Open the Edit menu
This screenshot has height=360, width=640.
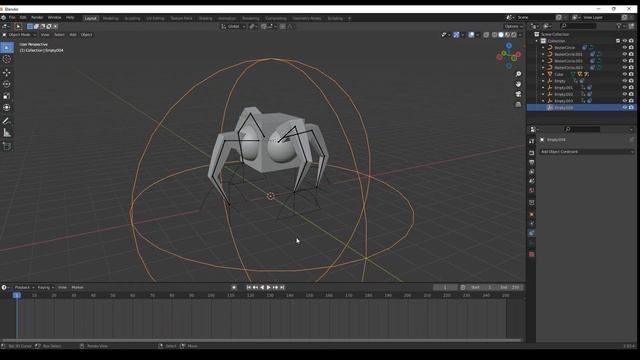(x=23, y=18)
